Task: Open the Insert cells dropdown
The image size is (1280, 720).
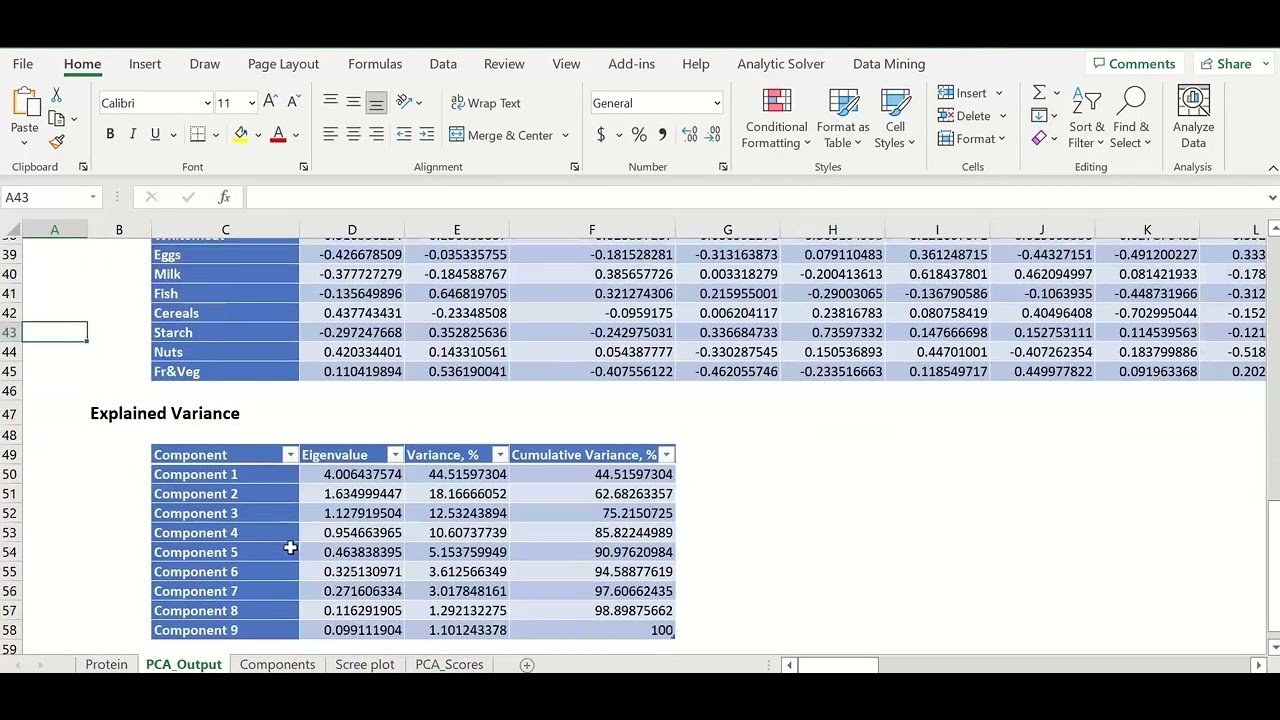Action: pyautogui.click(x=999, y=93)
